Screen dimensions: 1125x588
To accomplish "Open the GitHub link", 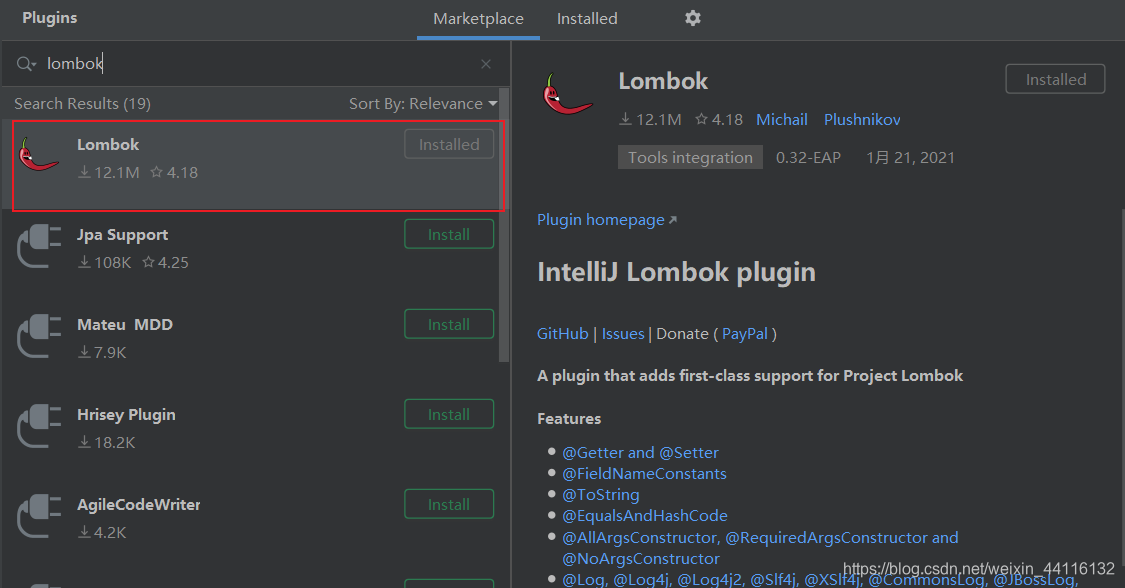I will point(562,333).
